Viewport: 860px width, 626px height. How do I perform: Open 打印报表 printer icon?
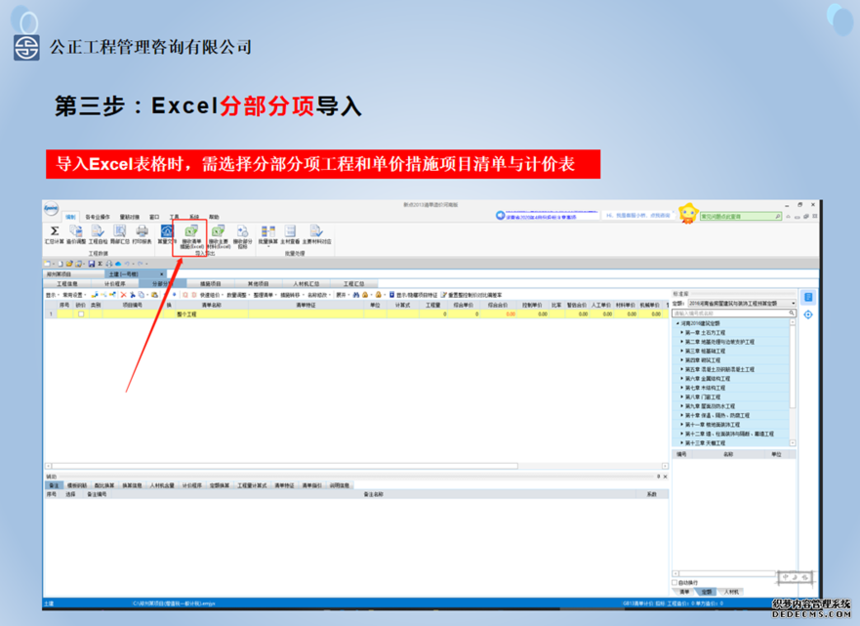pyautogui.click(x=142, y=231)
